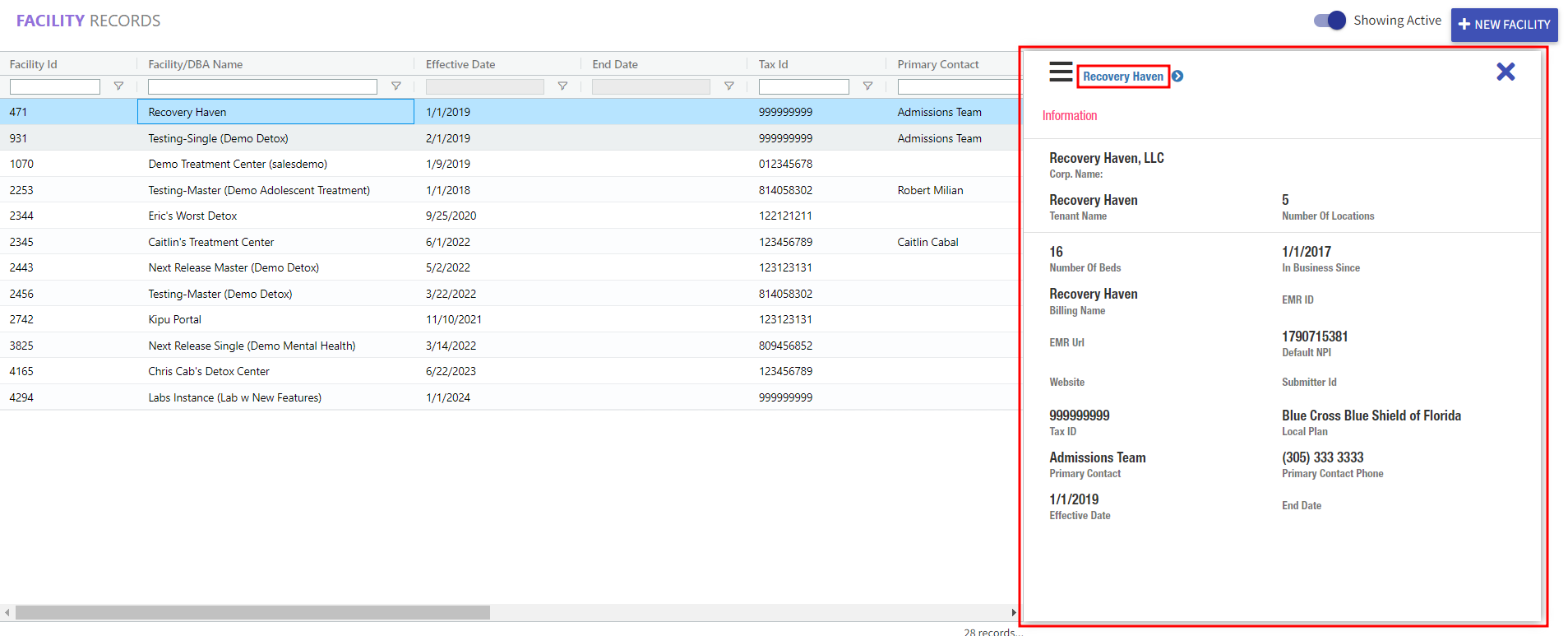
Task: Click Blue Cross Blue Shield of Florida
Action: click(x=1371, y=415)
